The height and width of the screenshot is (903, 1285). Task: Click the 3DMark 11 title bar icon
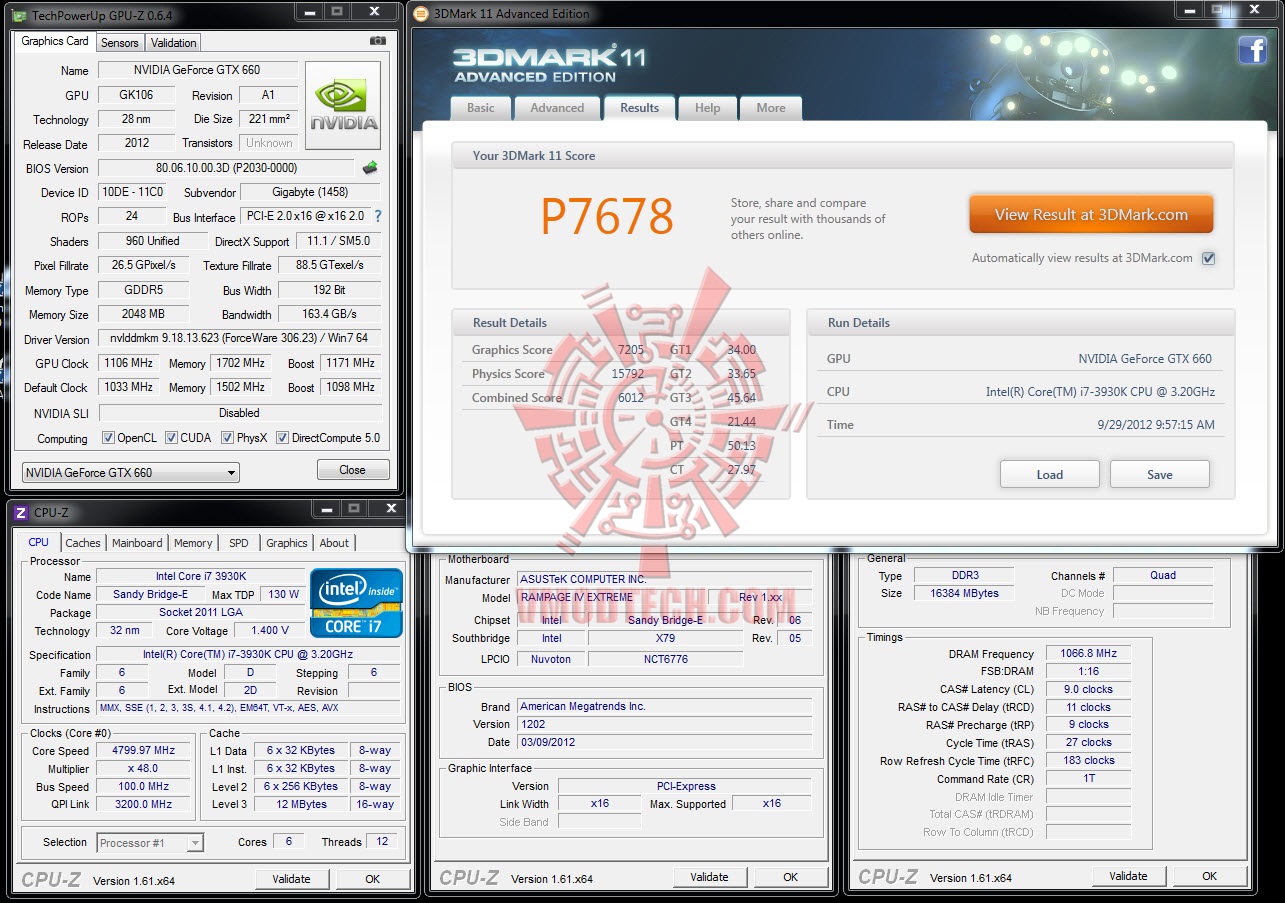click(x=420, y=14)
